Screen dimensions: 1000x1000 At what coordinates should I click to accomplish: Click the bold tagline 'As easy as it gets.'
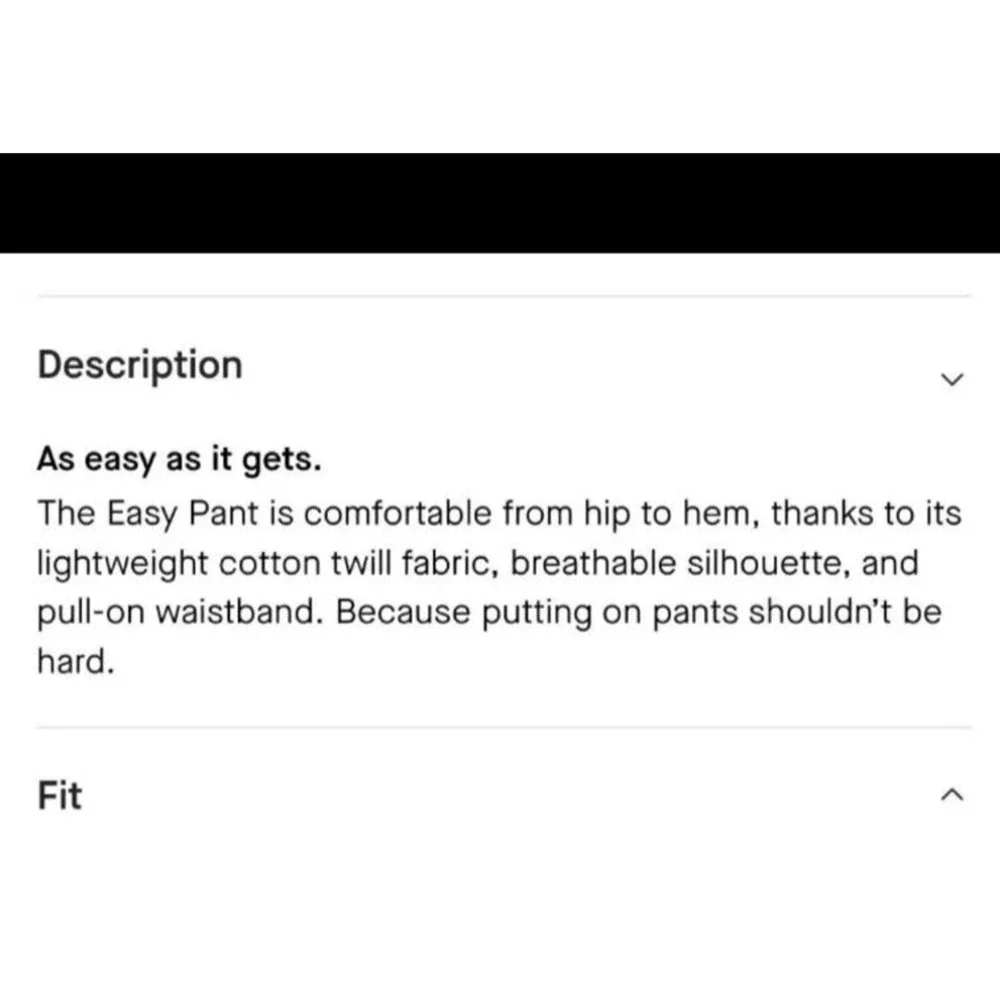coord(179,459)
